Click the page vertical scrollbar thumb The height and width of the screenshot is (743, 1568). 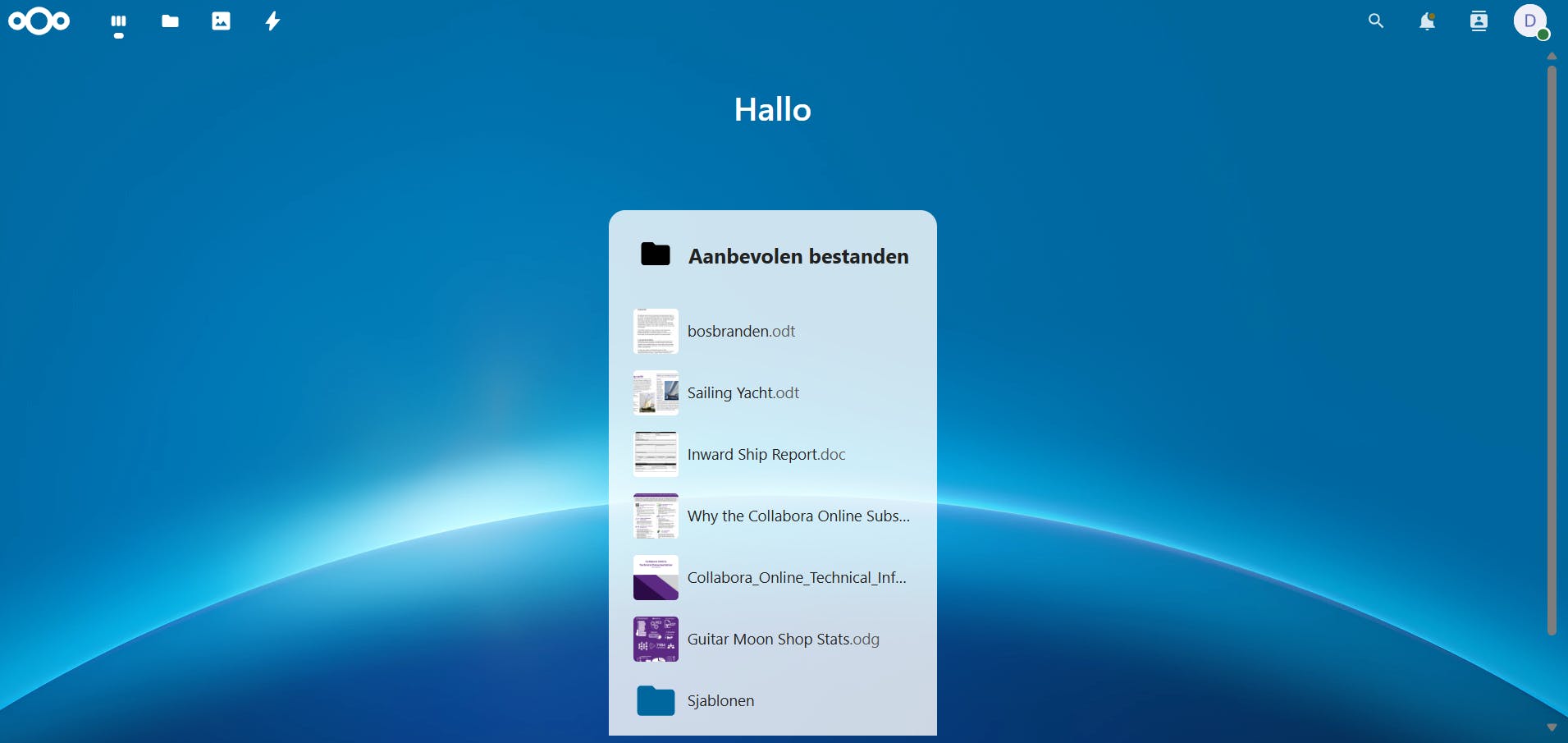coord(1552,351)
